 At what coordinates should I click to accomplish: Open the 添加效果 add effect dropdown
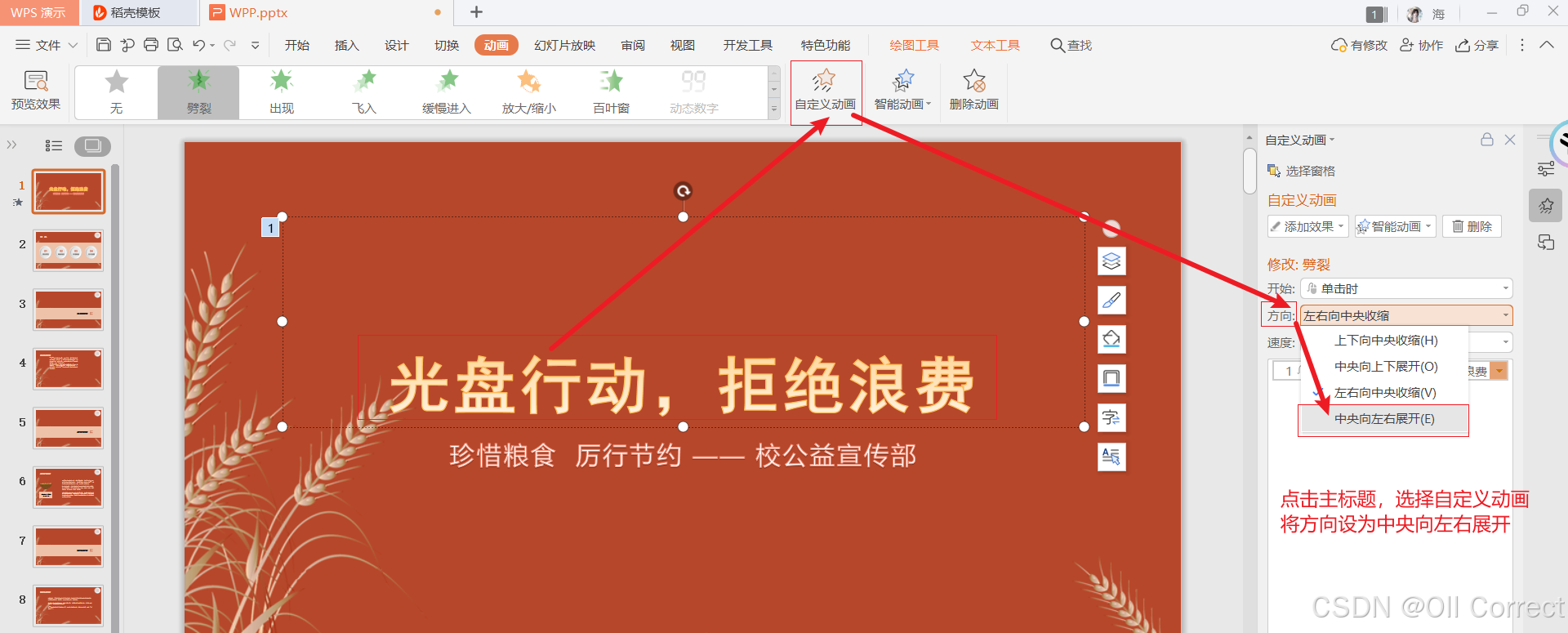click(x=1307, y=226)
